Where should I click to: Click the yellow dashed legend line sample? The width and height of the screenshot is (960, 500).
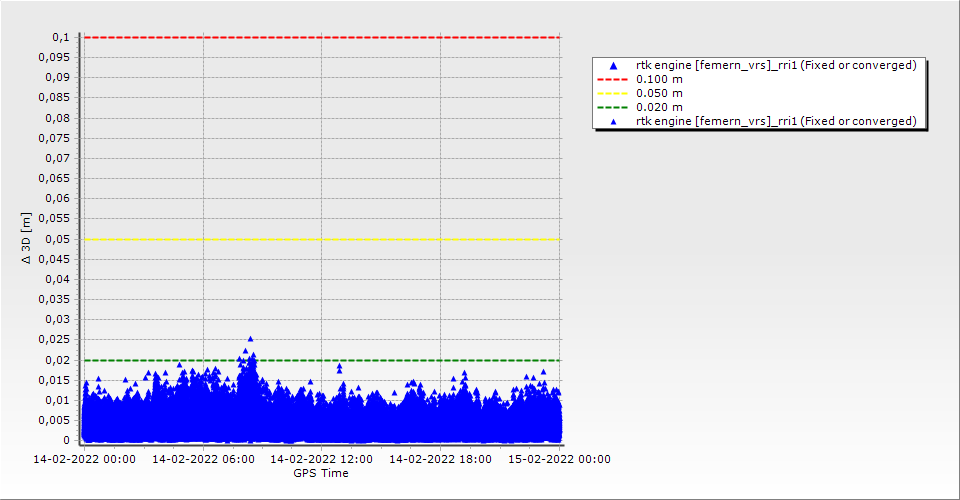pyautogui.click(x=613, y=93)
